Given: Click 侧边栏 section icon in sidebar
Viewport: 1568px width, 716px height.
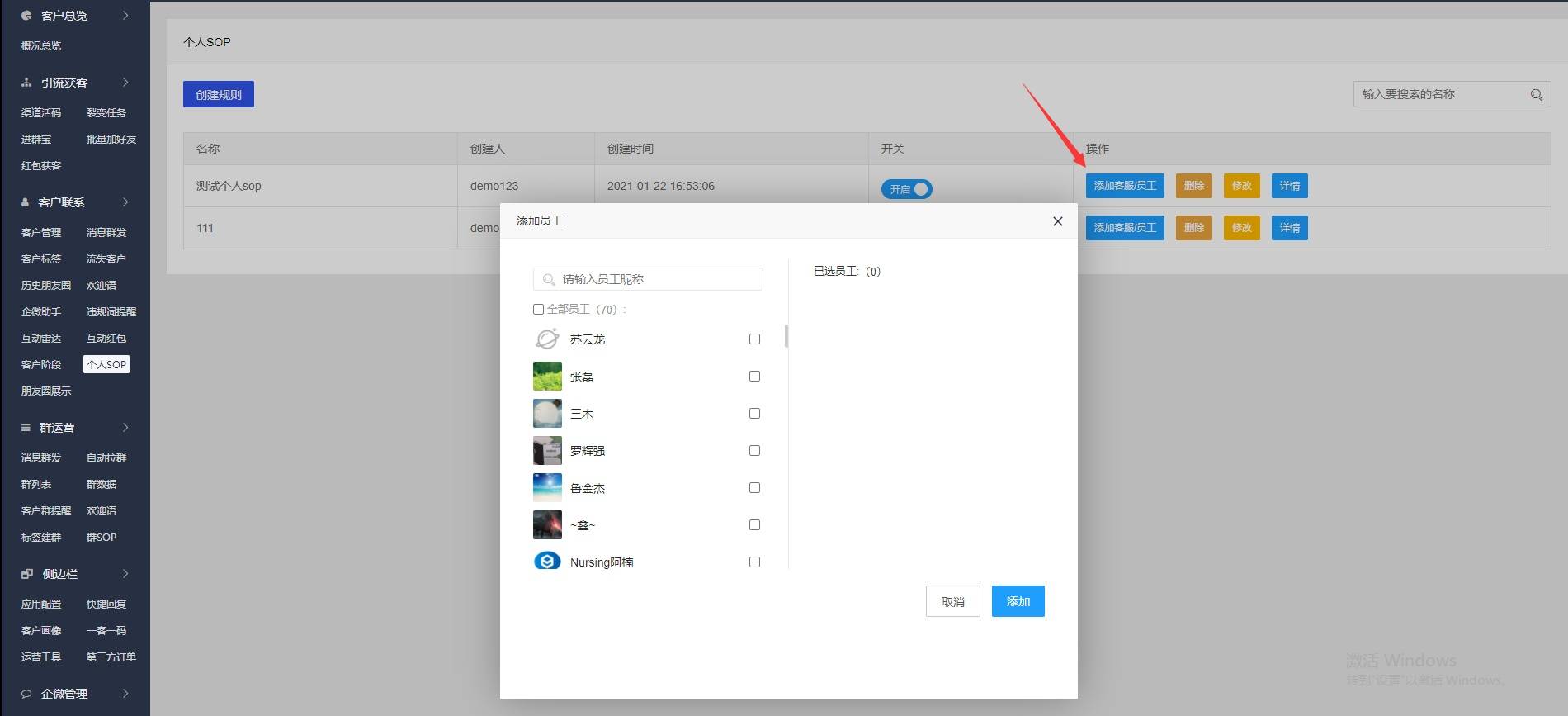Looking at the screenshot, I should tap(27, 574).
